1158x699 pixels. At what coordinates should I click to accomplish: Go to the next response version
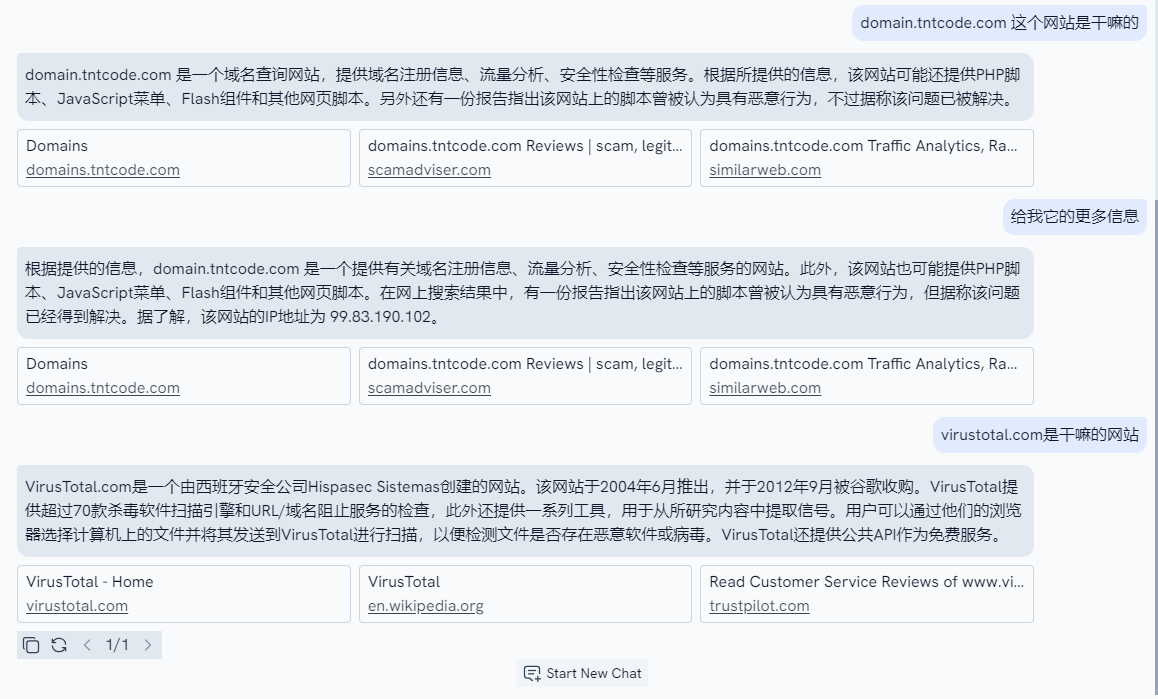148,645
